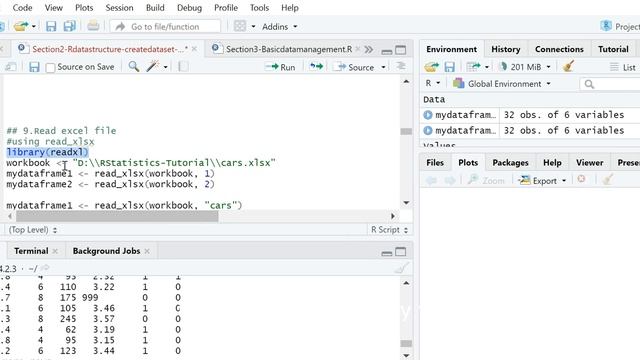
Task: Switch to the Packages tab
Action: pos(510,162)
